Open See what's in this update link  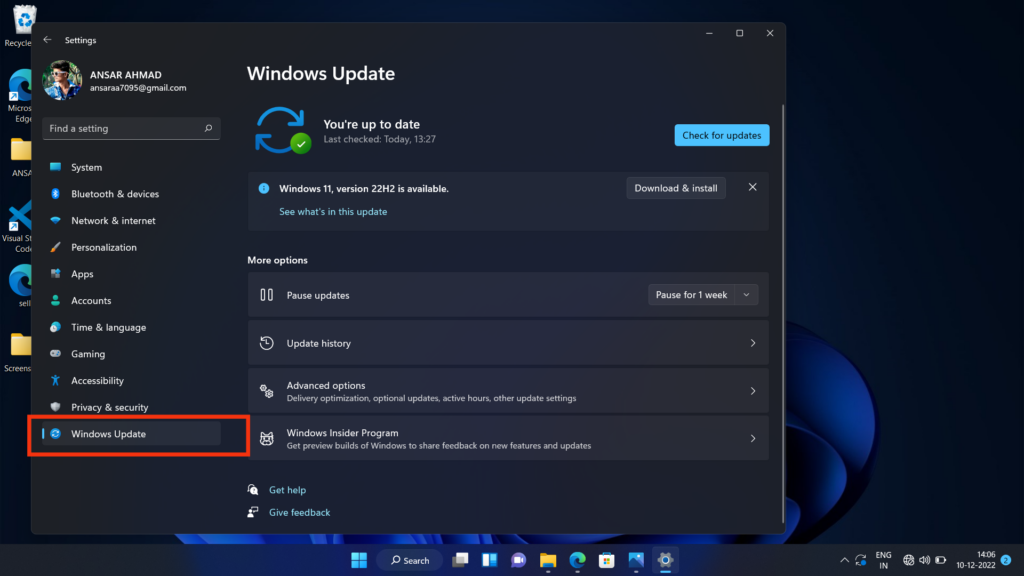(x=333, y=212)
